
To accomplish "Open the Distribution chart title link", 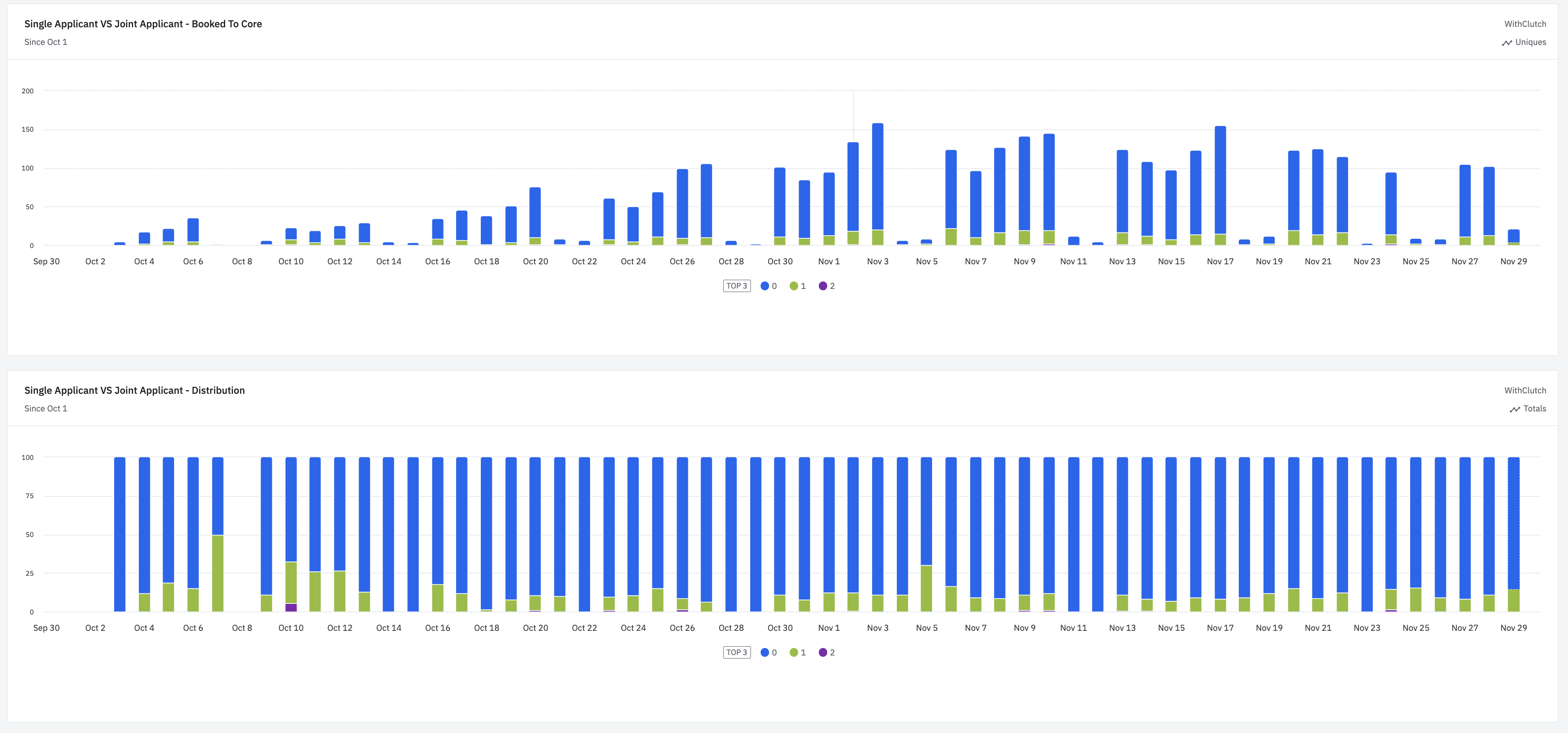I will pos(134,391).
